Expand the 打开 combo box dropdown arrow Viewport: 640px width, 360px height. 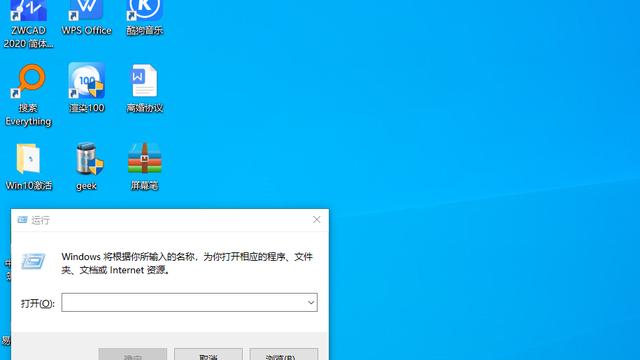pyautogui.click(x=311, y=302)
